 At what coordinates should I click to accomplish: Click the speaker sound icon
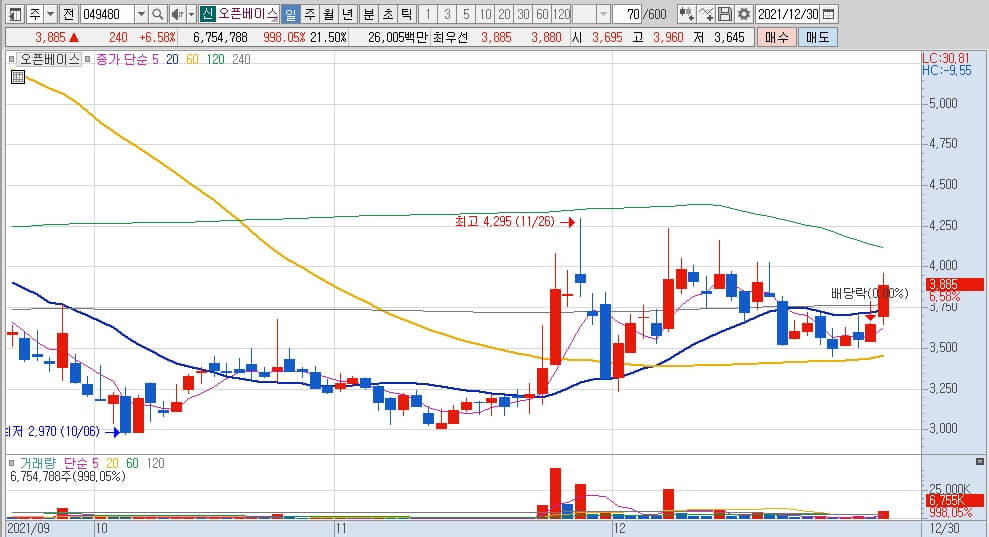coord(177,14)
